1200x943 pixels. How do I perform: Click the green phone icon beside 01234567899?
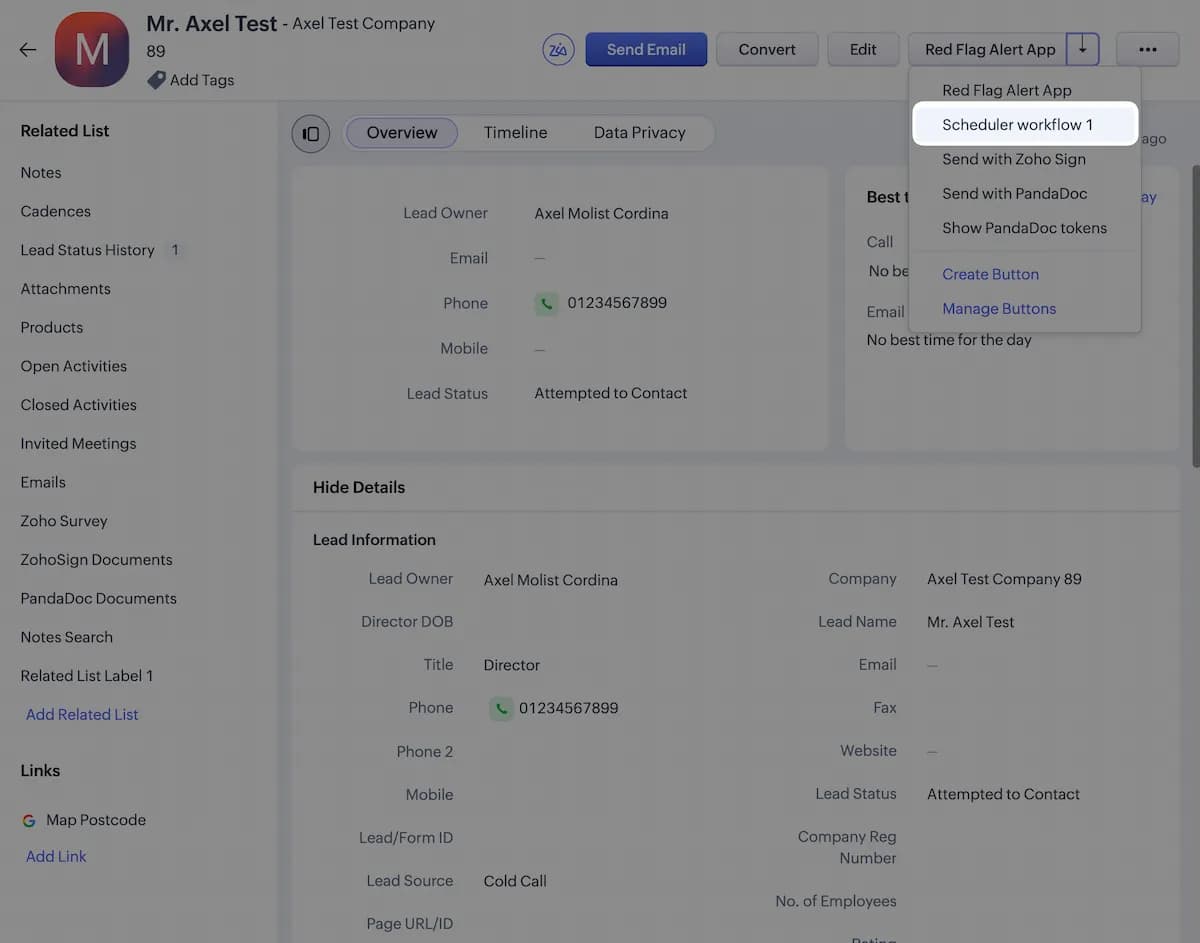coord(546,302)
